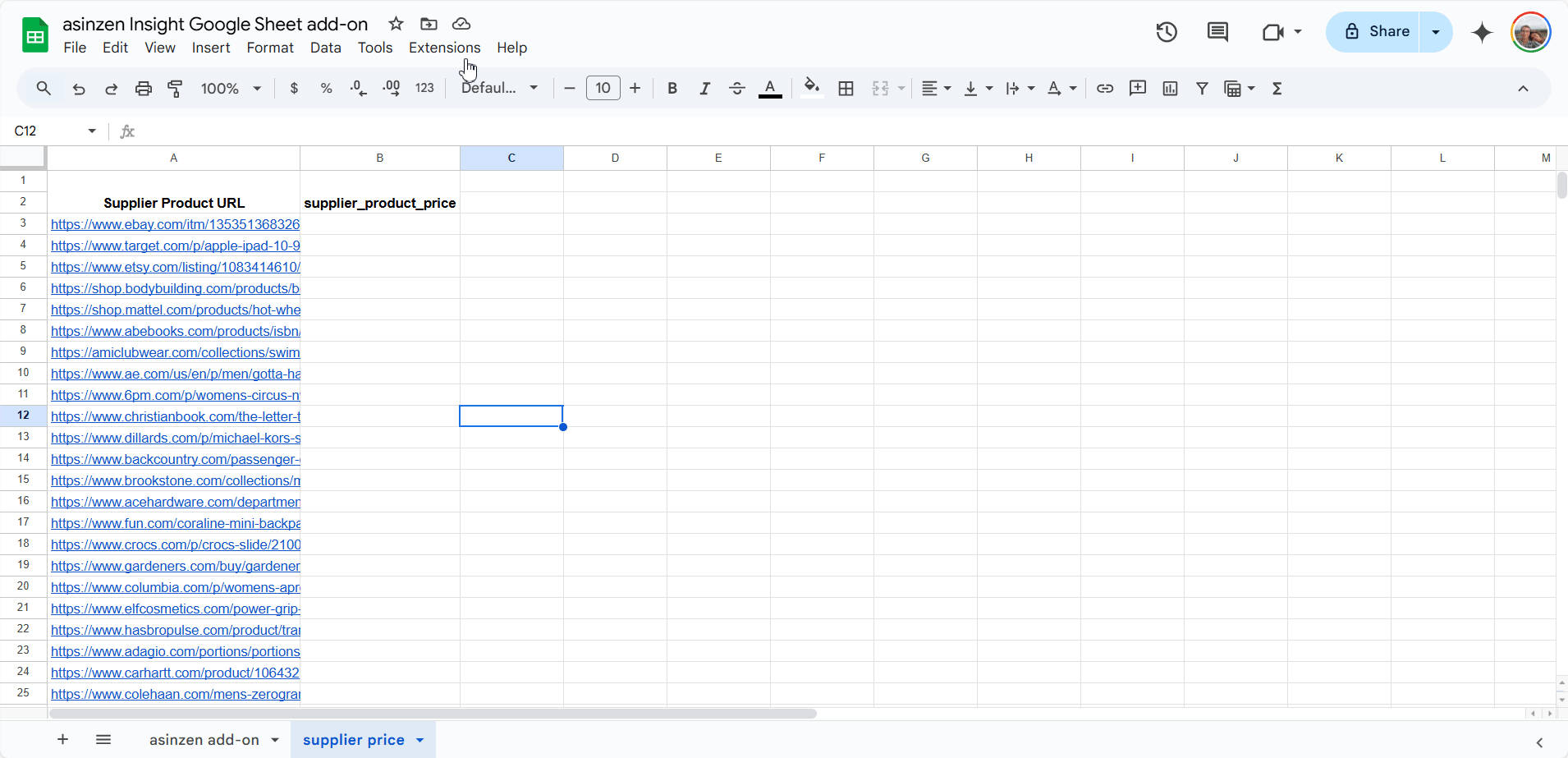Viewport: 1568px width, 758px height.
Task: Open the Insert menu
Action: [211, 48]
